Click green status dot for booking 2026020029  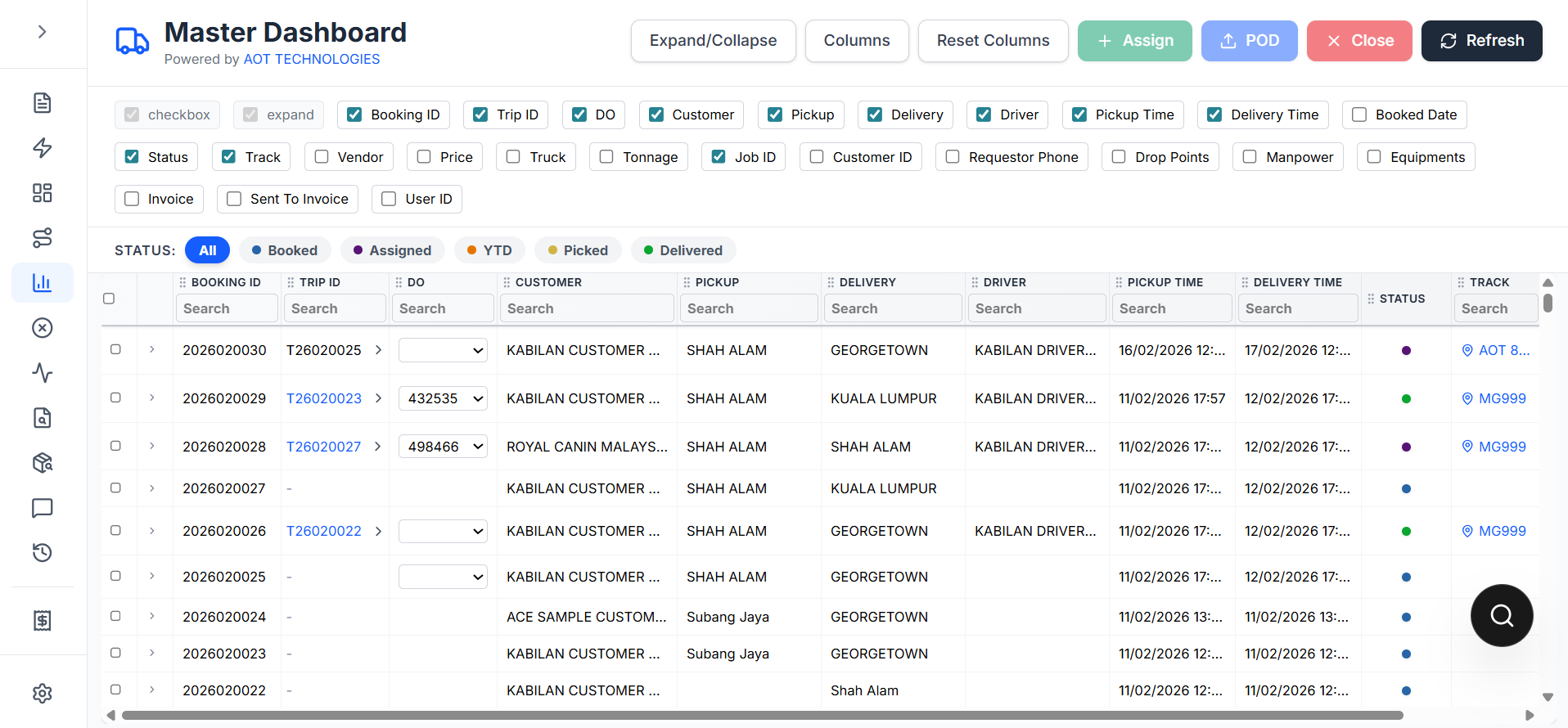[1406, 399]
